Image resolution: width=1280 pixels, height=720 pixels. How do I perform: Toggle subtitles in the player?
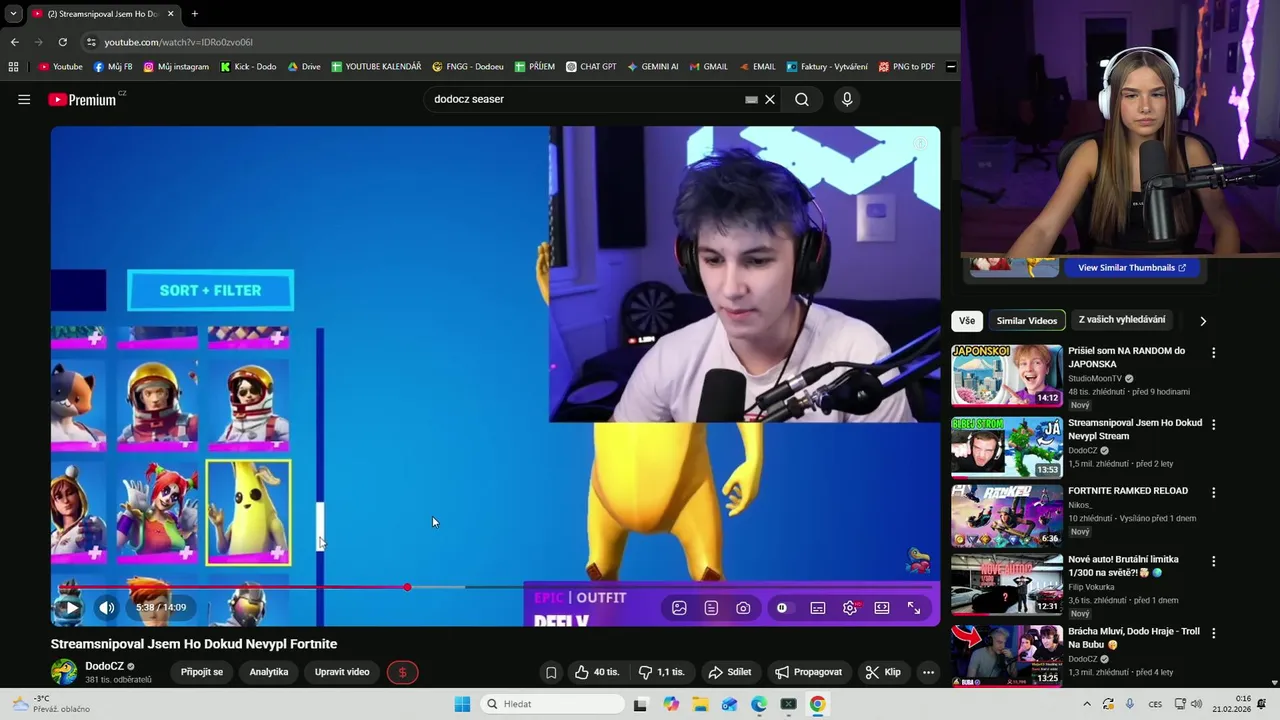coord(817,607)
